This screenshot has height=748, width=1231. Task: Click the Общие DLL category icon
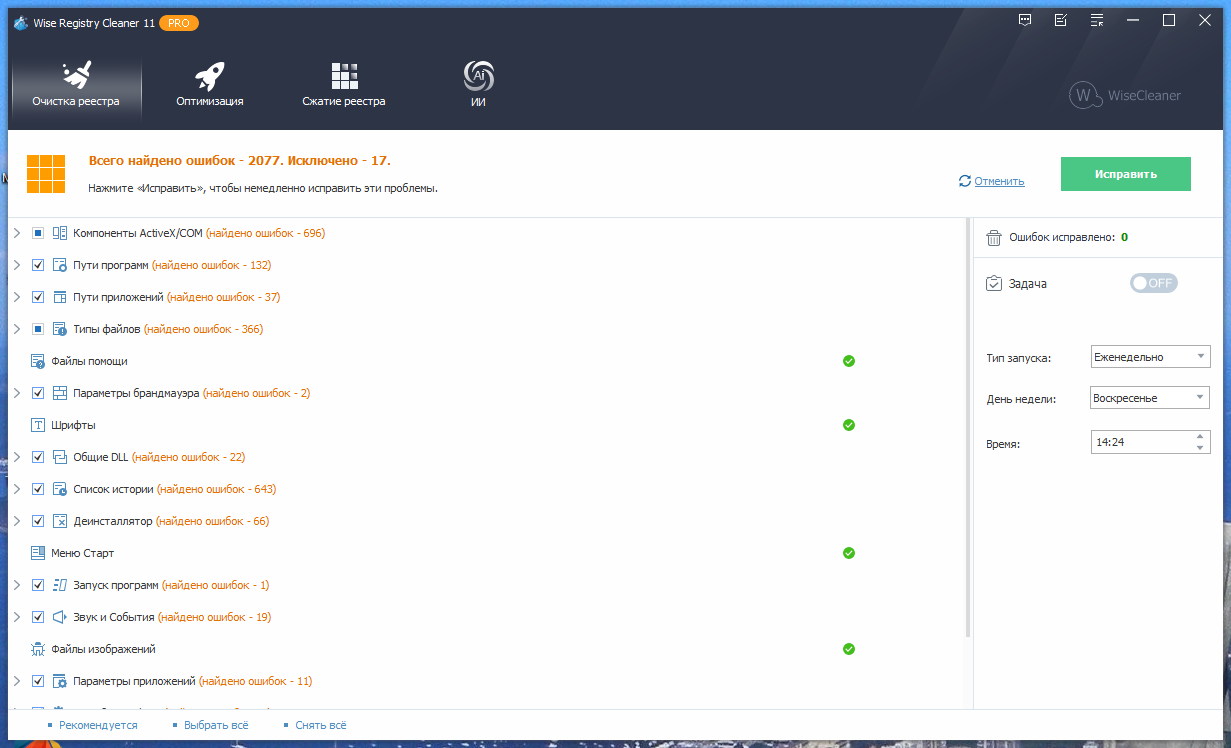59,457
